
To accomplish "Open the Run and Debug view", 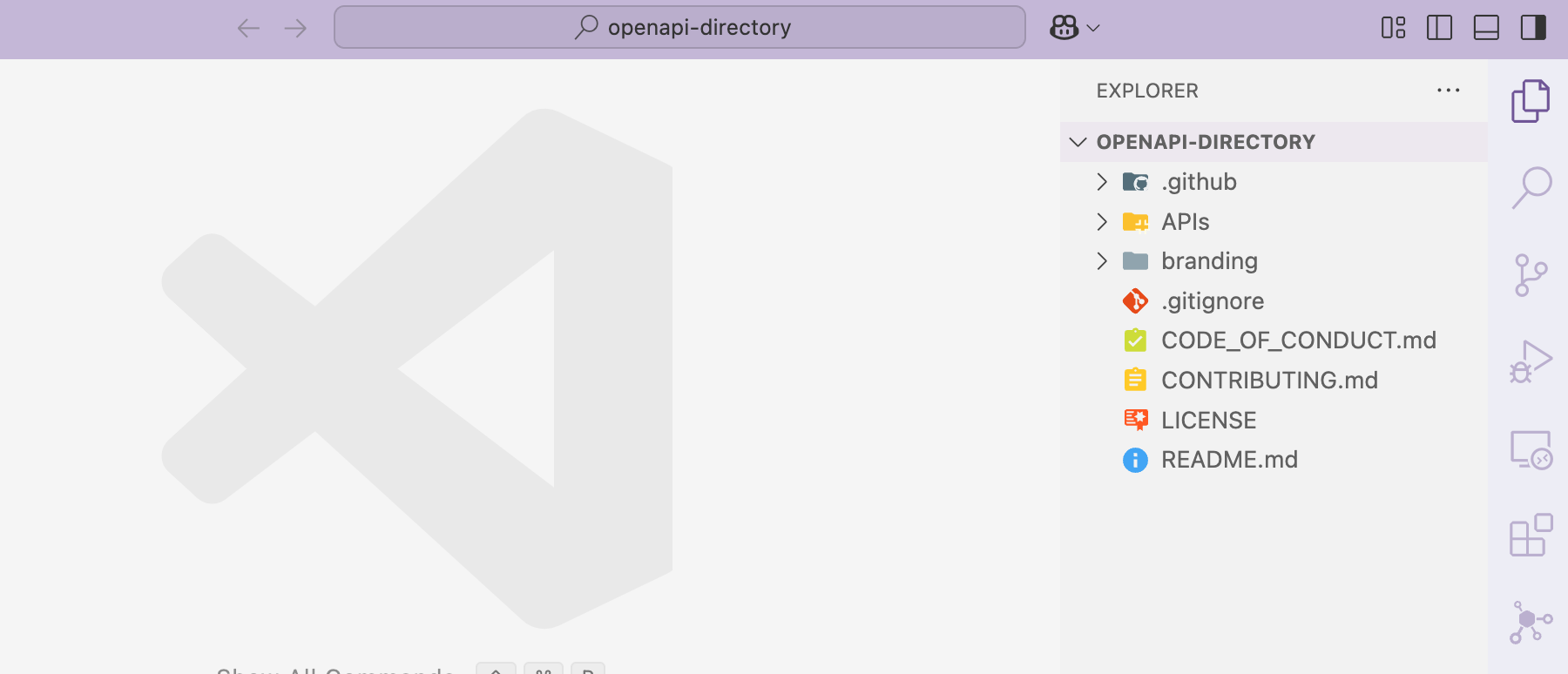I will tap(1531, 361).
